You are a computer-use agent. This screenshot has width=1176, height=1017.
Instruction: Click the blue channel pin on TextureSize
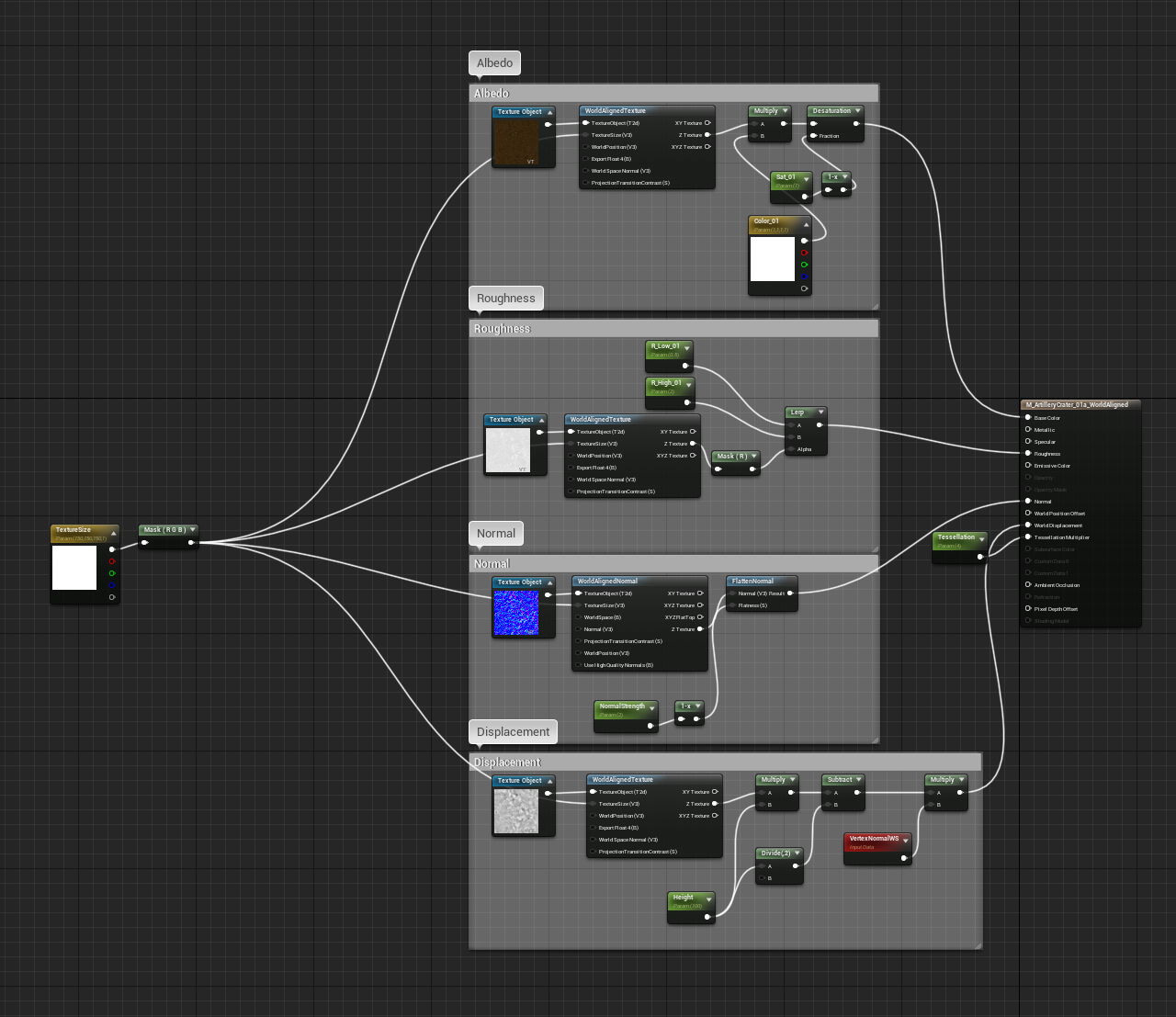(x=112, y=585)
